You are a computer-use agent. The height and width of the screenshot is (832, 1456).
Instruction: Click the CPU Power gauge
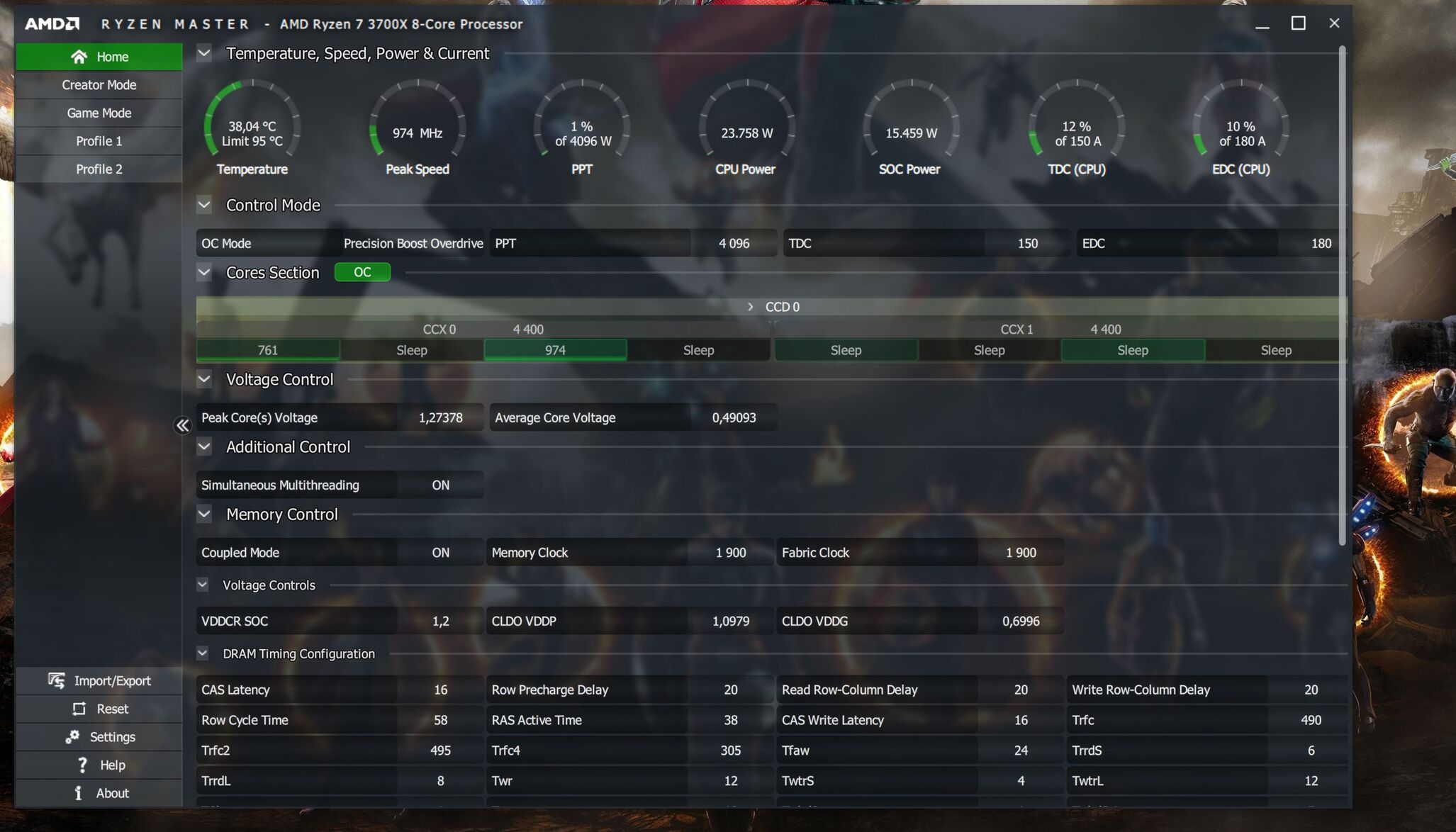(747, 119)
